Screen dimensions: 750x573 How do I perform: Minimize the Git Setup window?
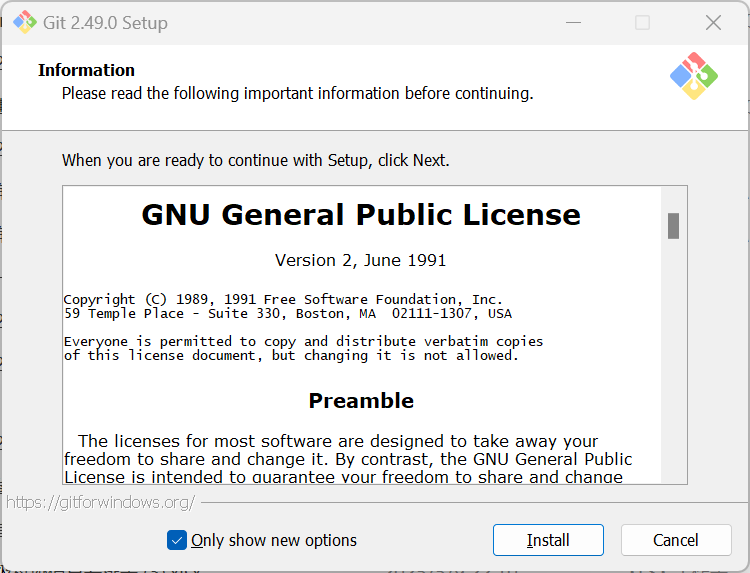(x=573, y=22)
